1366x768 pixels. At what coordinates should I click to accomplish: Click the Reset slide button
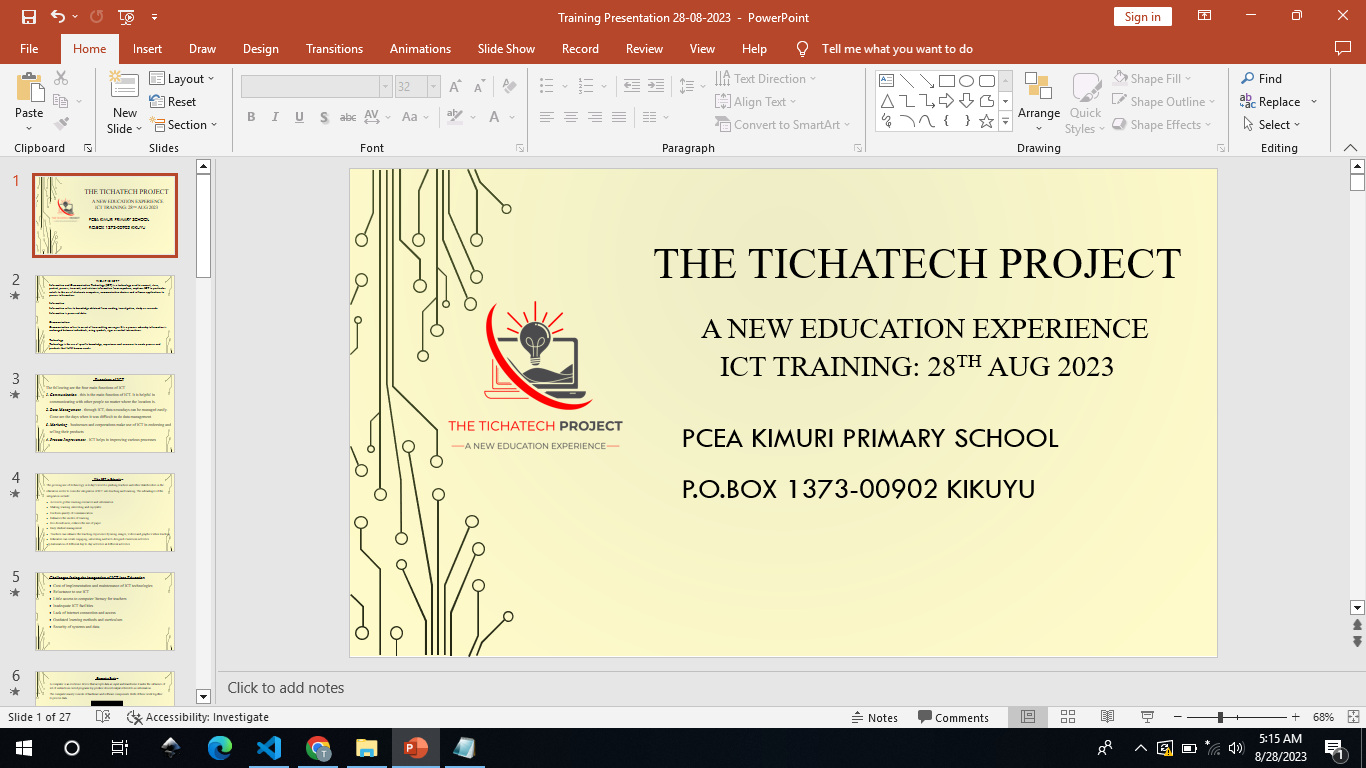pos(174,102)
